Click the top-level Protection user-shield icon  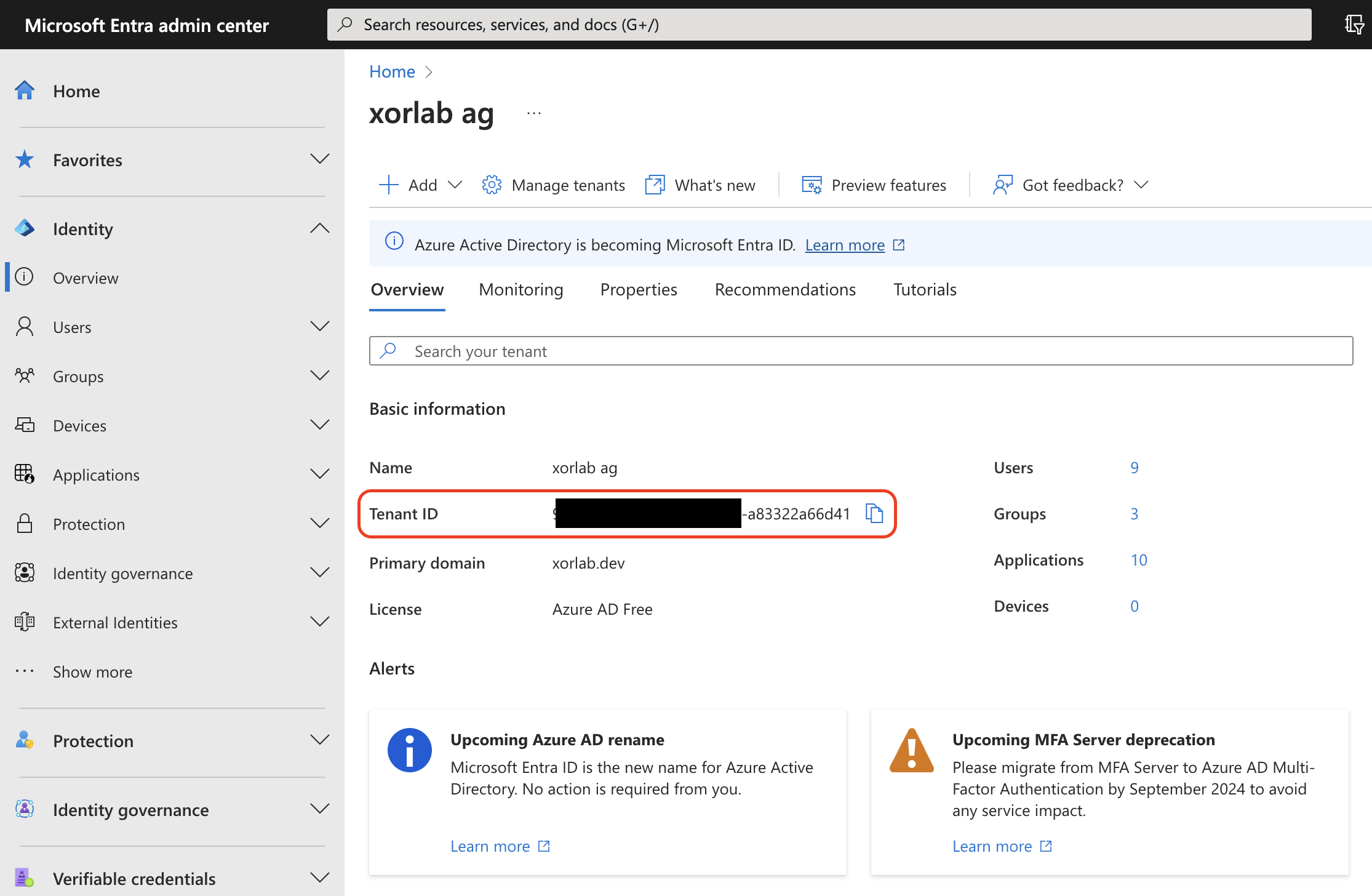(25, 740)
